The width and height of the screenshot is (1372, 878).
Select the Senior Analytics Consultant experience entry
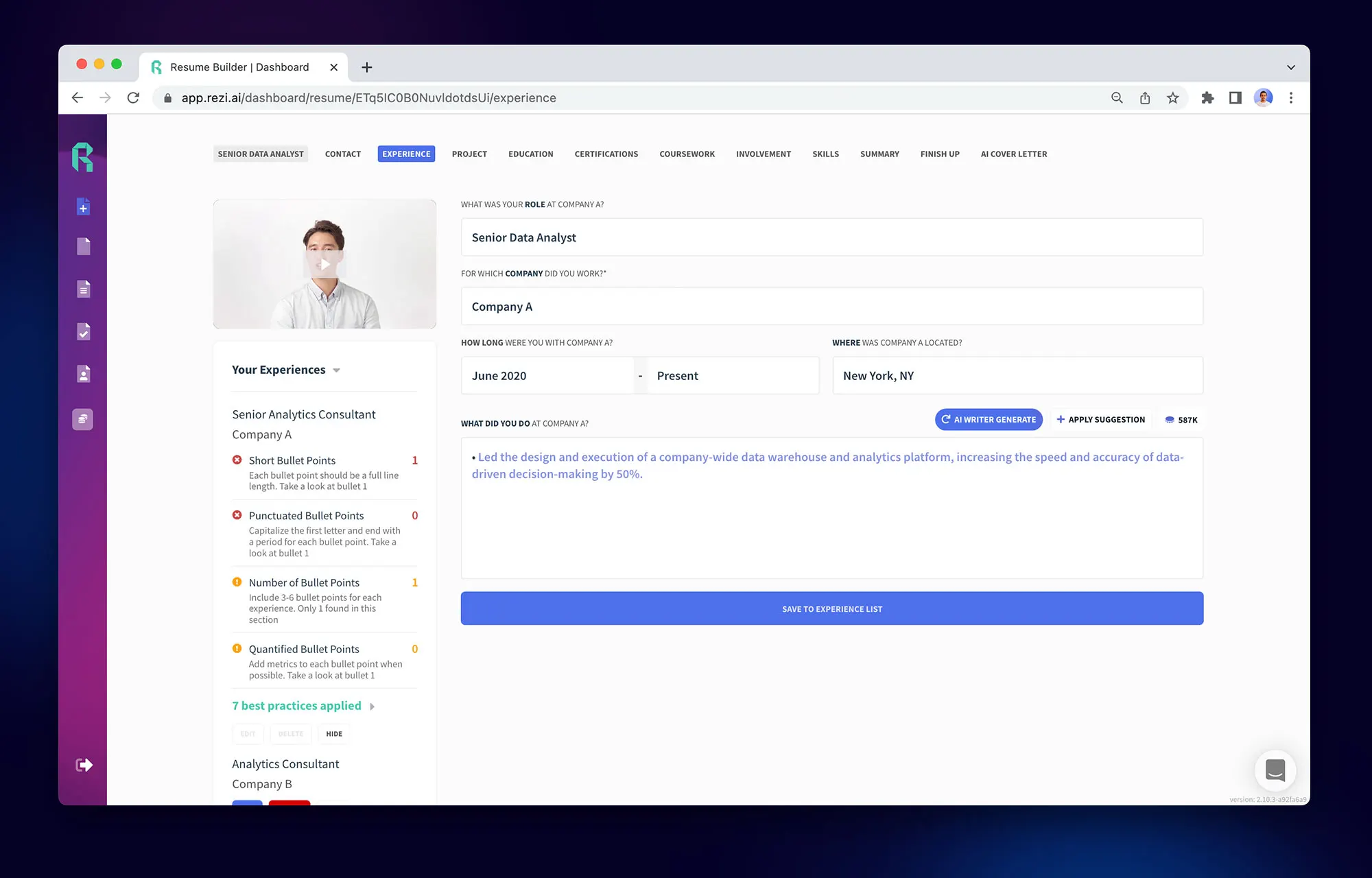303,424
